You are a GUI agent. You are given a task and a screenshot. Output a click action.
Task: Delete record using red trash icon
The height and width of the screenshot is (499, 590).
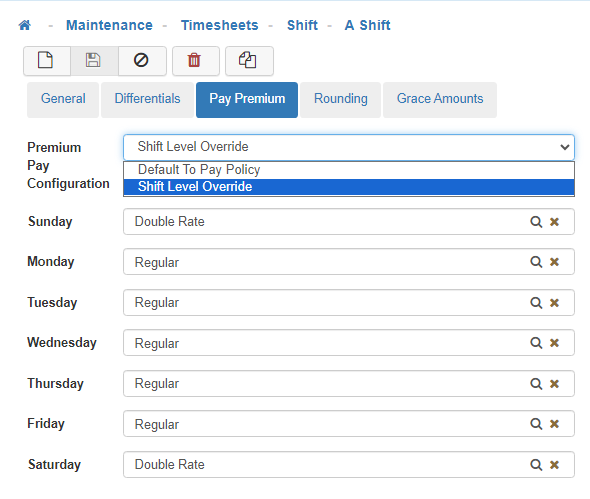pos(196,61)
